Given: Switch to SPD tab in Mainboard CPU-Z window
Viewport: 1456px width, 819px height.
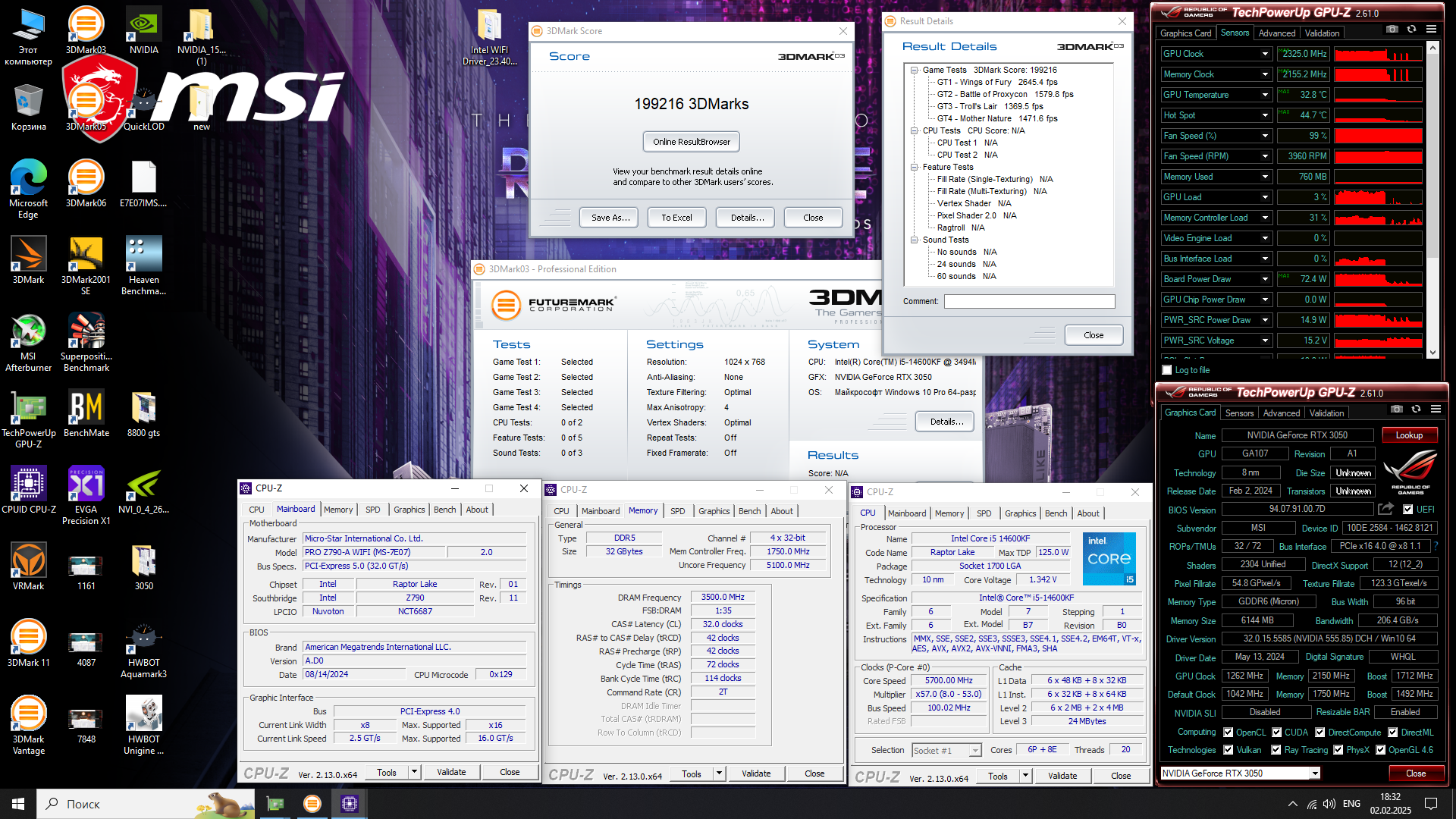Looking at the screenshot, I should coord(372,510).
